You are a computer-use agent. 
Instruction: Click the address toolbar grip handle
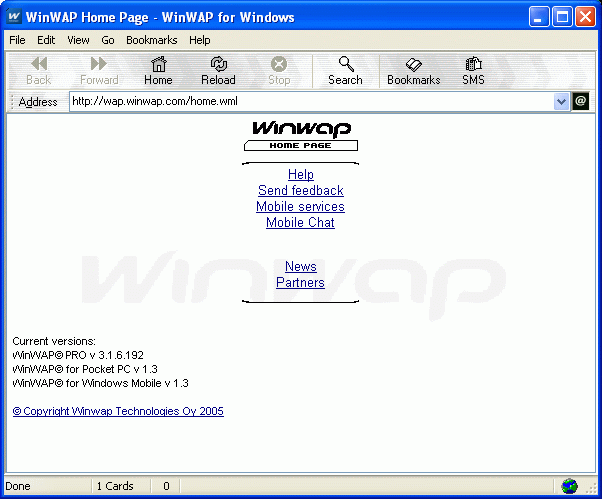click(12, 102)
